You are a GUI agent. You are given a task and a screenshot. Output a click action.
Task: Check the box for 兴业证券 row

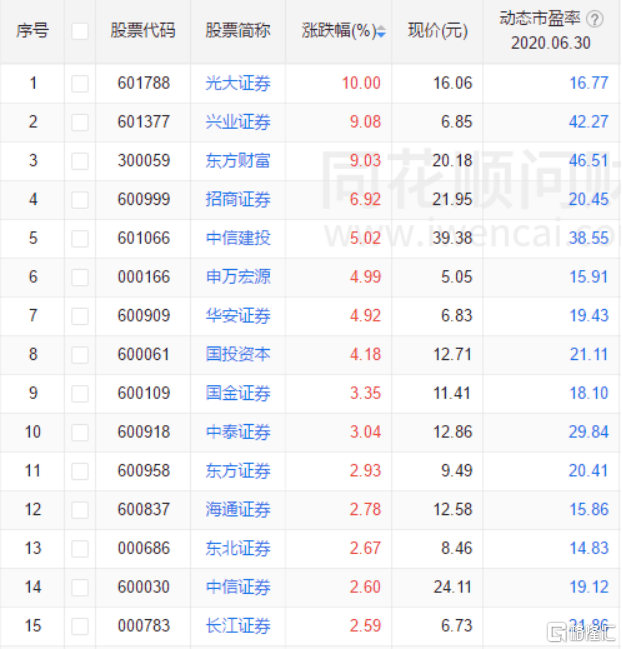click(x=80, y=123)
